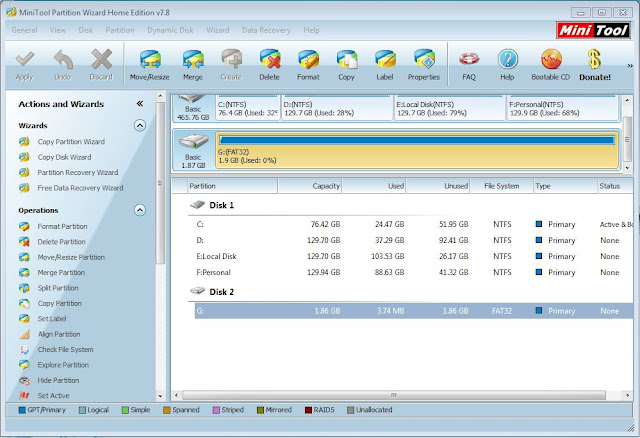
Task: Sort by Capacity column header
Action: pyautogui.click(x=310, y=186)
